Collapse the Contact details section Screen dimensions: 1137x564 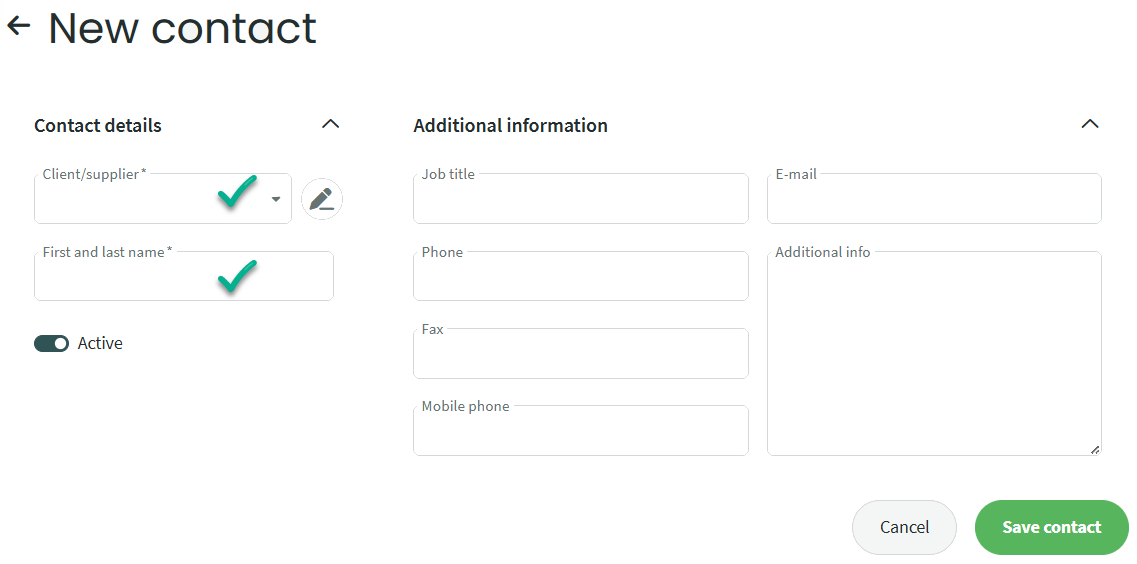click(330, 124)
